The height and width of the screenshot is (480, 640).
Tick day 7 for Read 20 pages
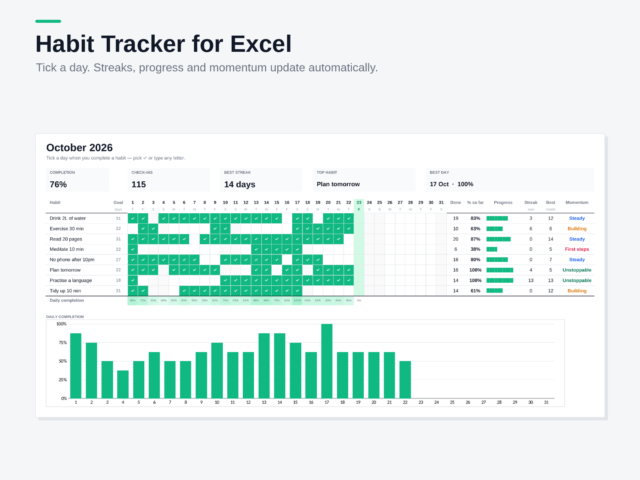tap(194, 239)
